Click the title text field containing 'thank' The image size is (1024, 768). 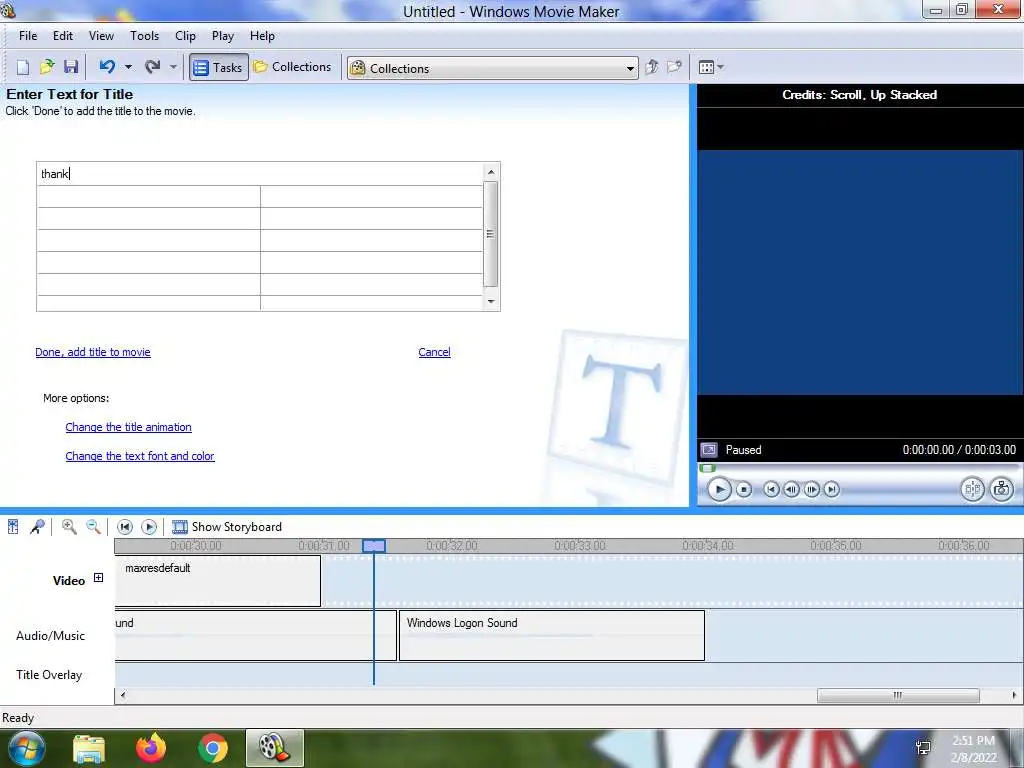click(x=260, y=174)
